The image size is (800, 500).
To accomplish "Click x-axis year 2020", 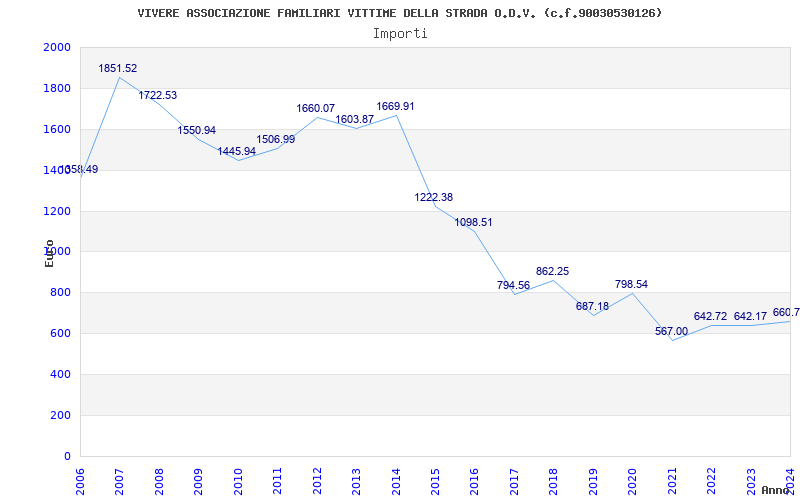I will tap(633, 481).
